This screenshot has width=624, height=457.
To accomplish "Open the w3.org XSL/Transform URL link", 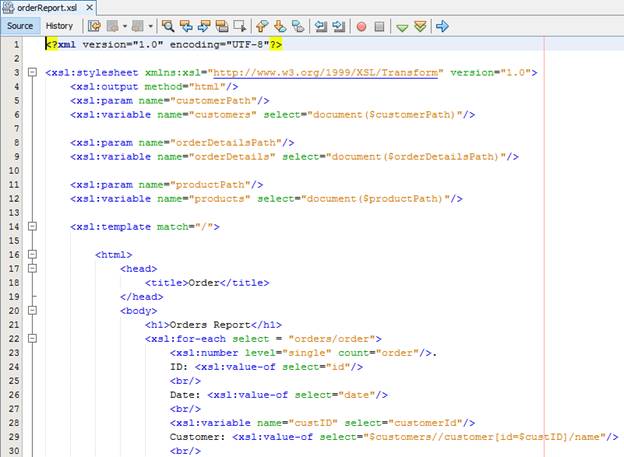I will point(325,73).
